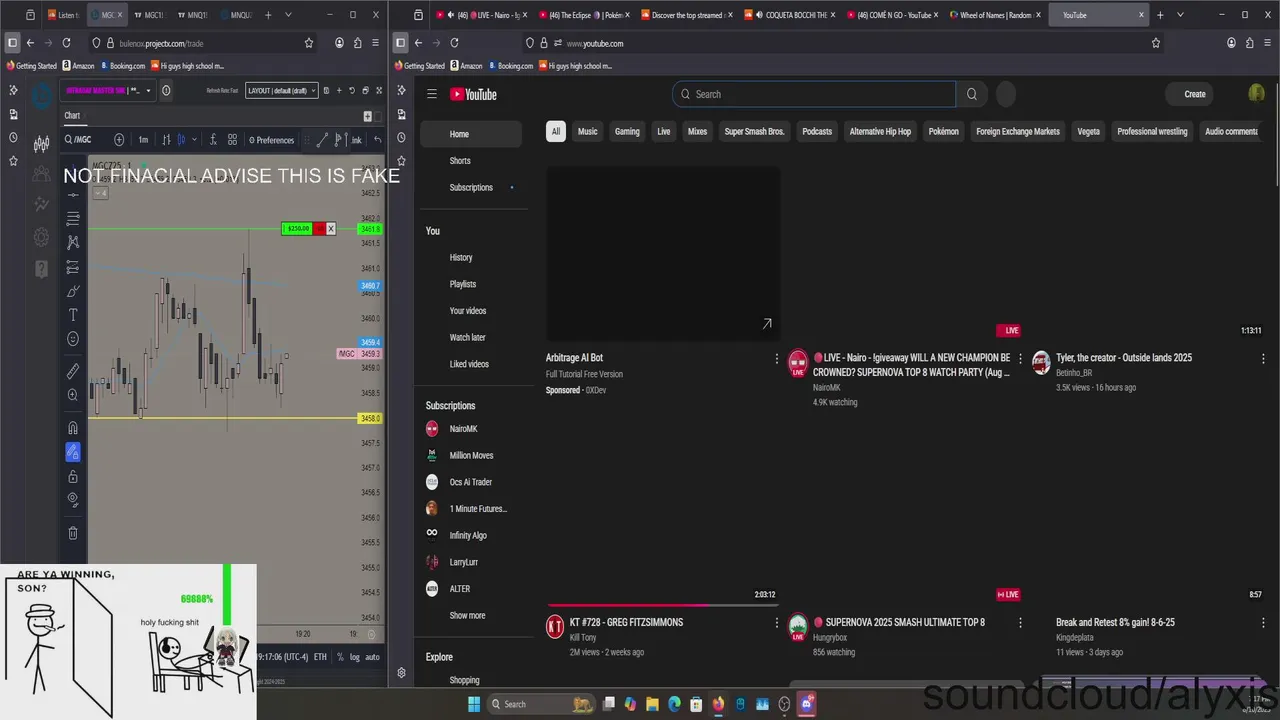Toggle log scale on chart
Viewport: 1280px width, 720px height.
355,657
